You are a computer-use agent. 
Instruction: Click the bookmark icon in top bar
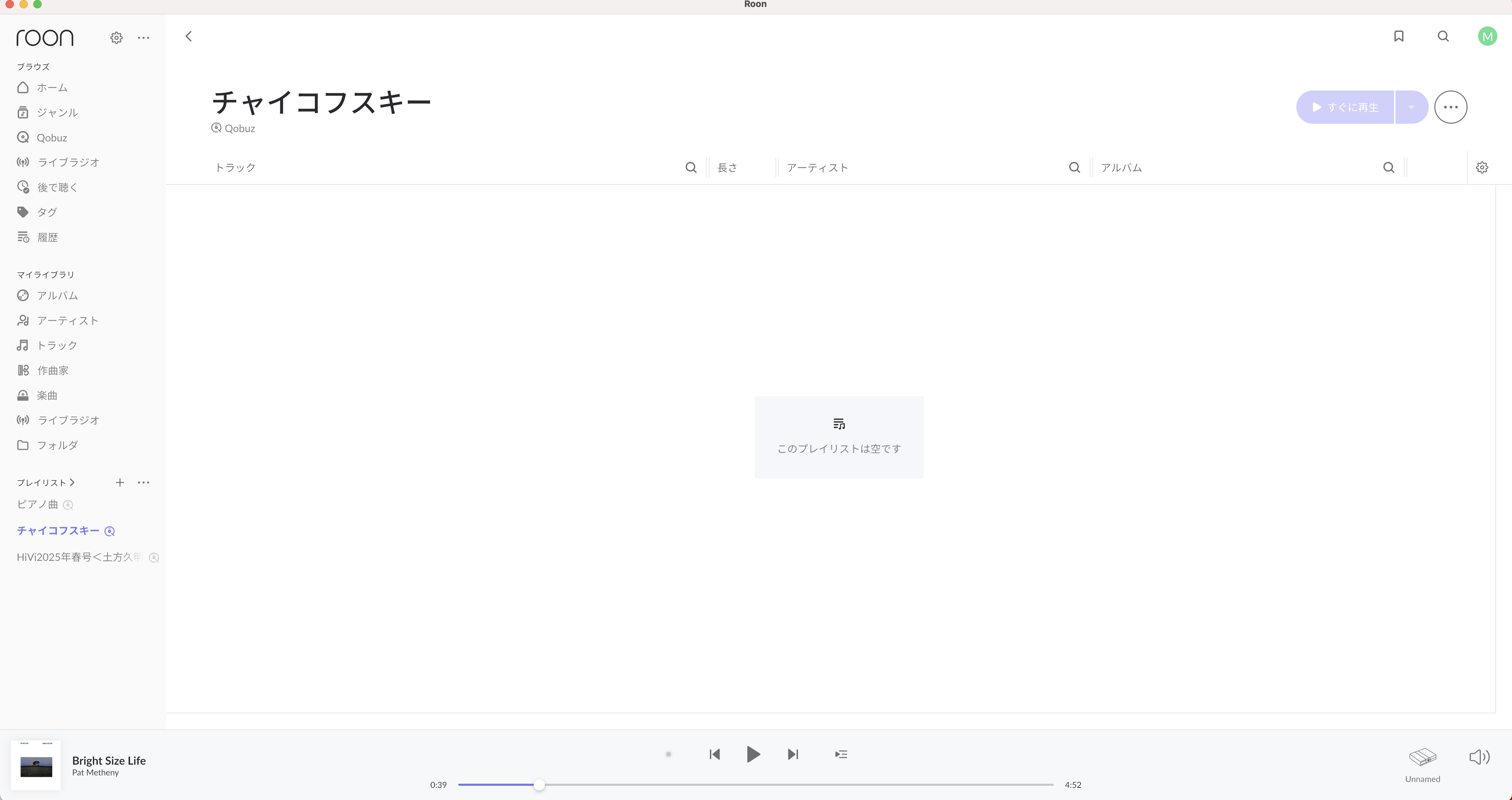(x=1399, y=36)
